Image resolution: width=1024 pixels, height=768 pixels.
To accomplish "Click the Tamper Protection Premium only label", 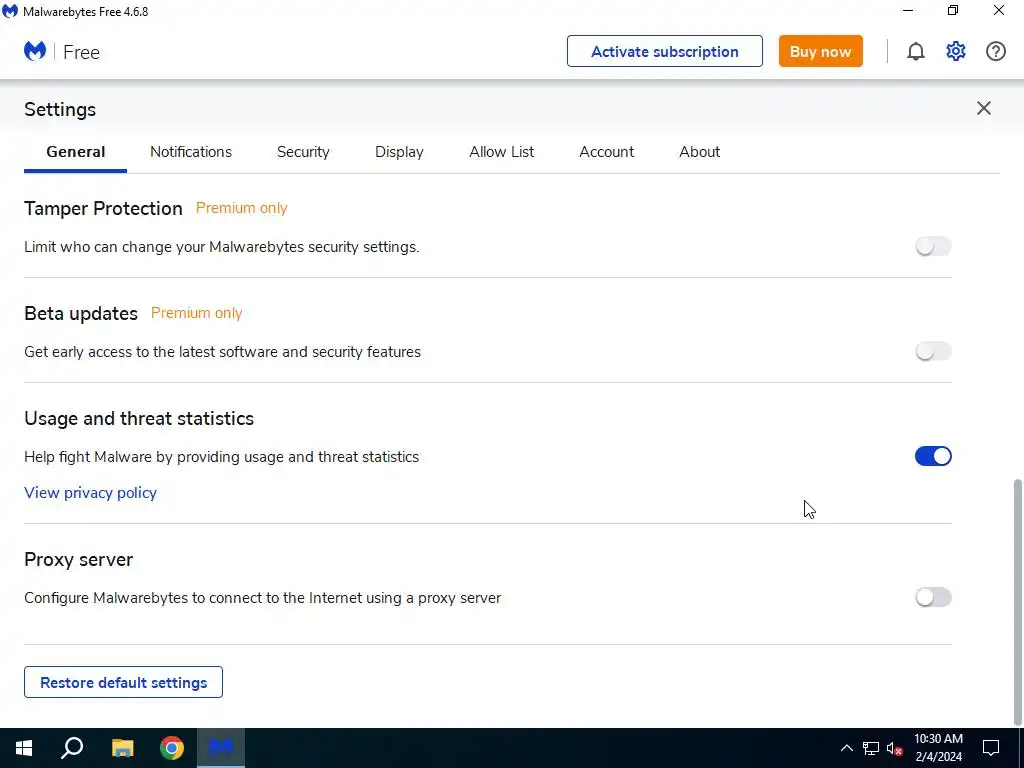I will (242, 208).
